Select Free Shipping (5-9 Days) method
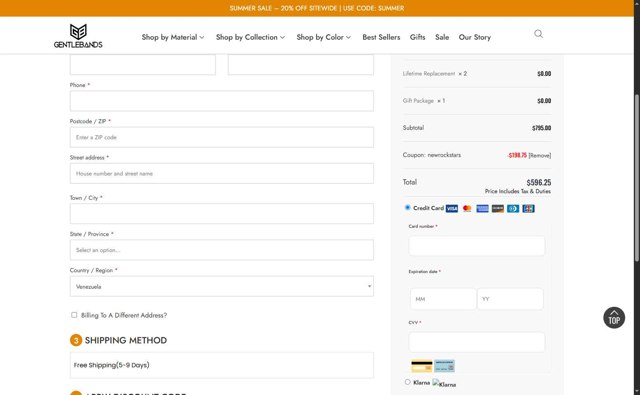 222,365
